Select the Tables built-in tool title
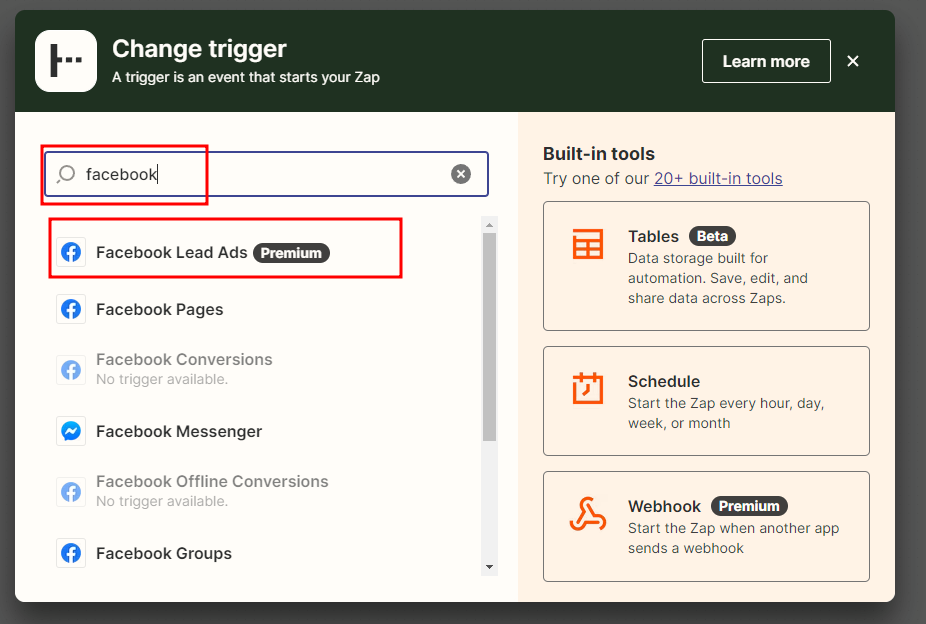 (653, 236)
